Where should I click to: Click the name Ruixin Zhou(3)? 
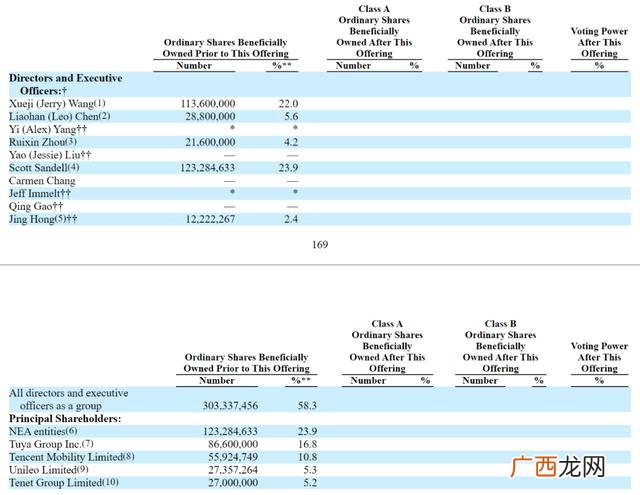point(43,142)
